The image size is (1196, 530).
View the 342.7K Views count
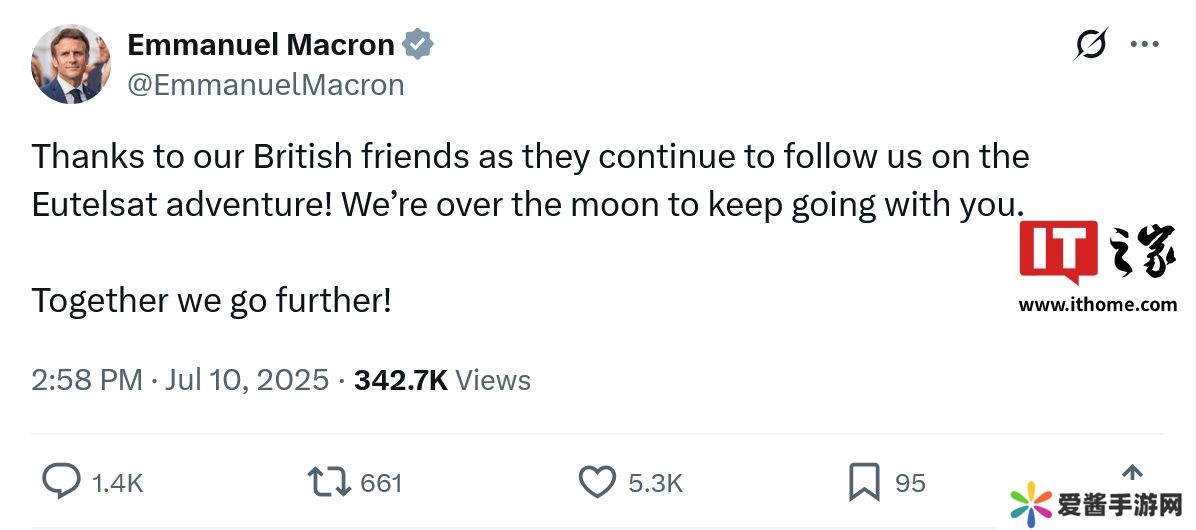[x=442, y=380]
